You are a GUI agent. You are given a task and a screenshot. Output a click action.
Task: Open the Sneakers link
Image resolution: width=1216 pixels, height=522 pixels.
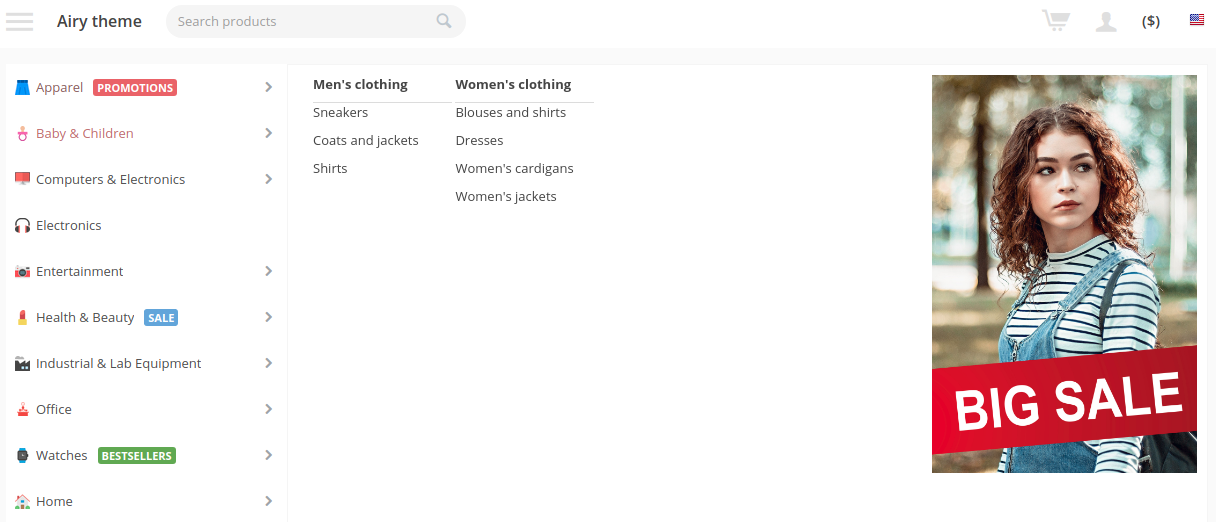(341, 113)
